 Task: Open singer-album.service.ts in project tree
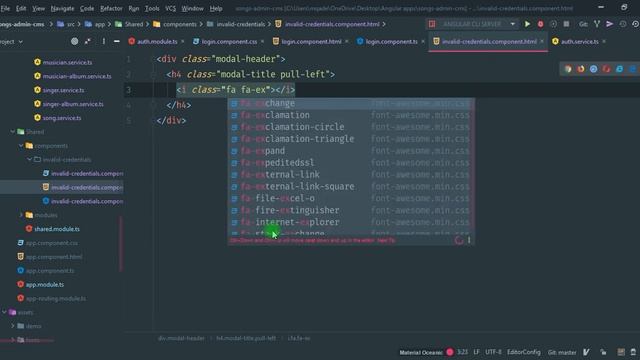pos(73,104)
